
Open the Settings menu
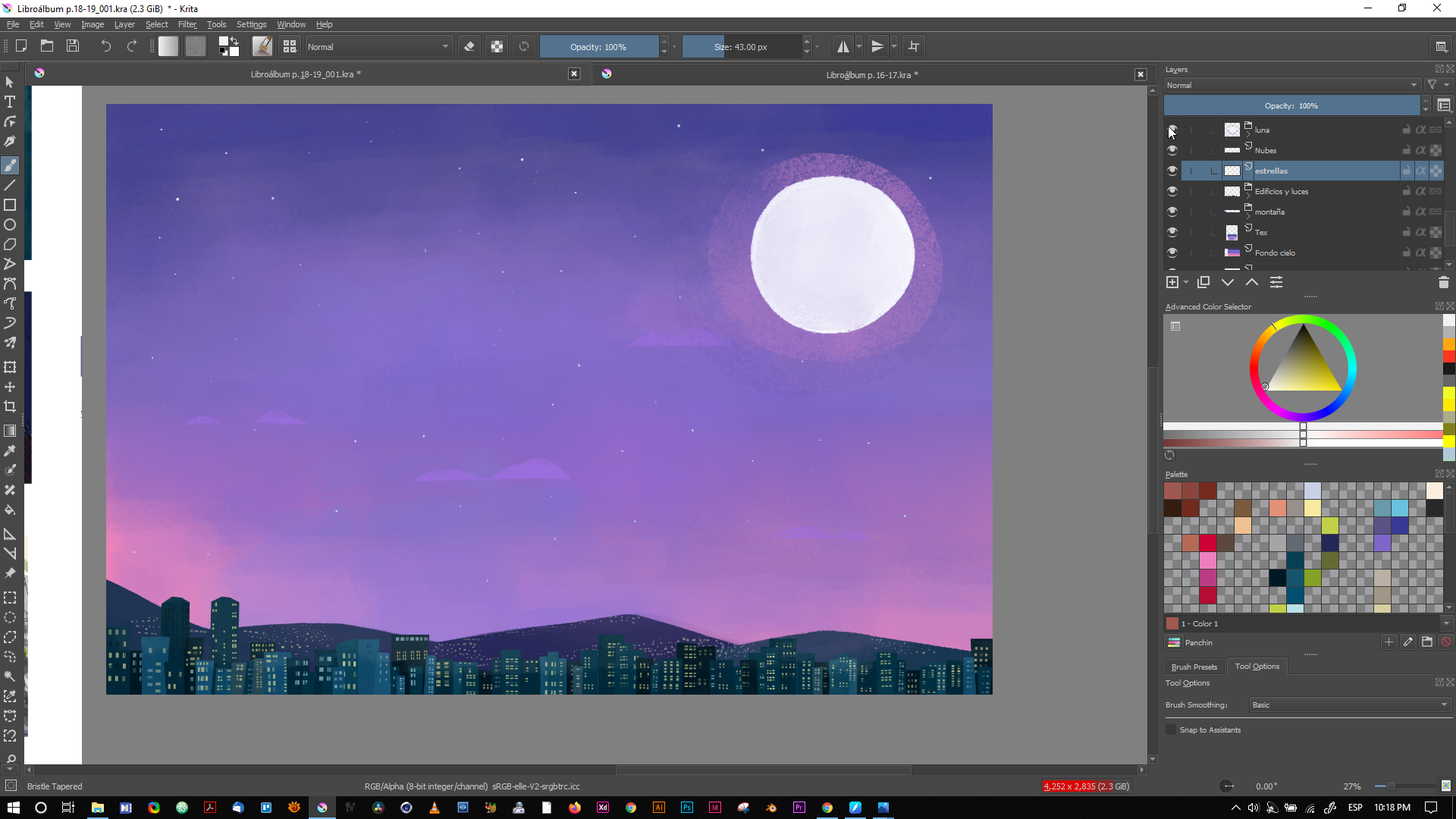tap(251, 24)
